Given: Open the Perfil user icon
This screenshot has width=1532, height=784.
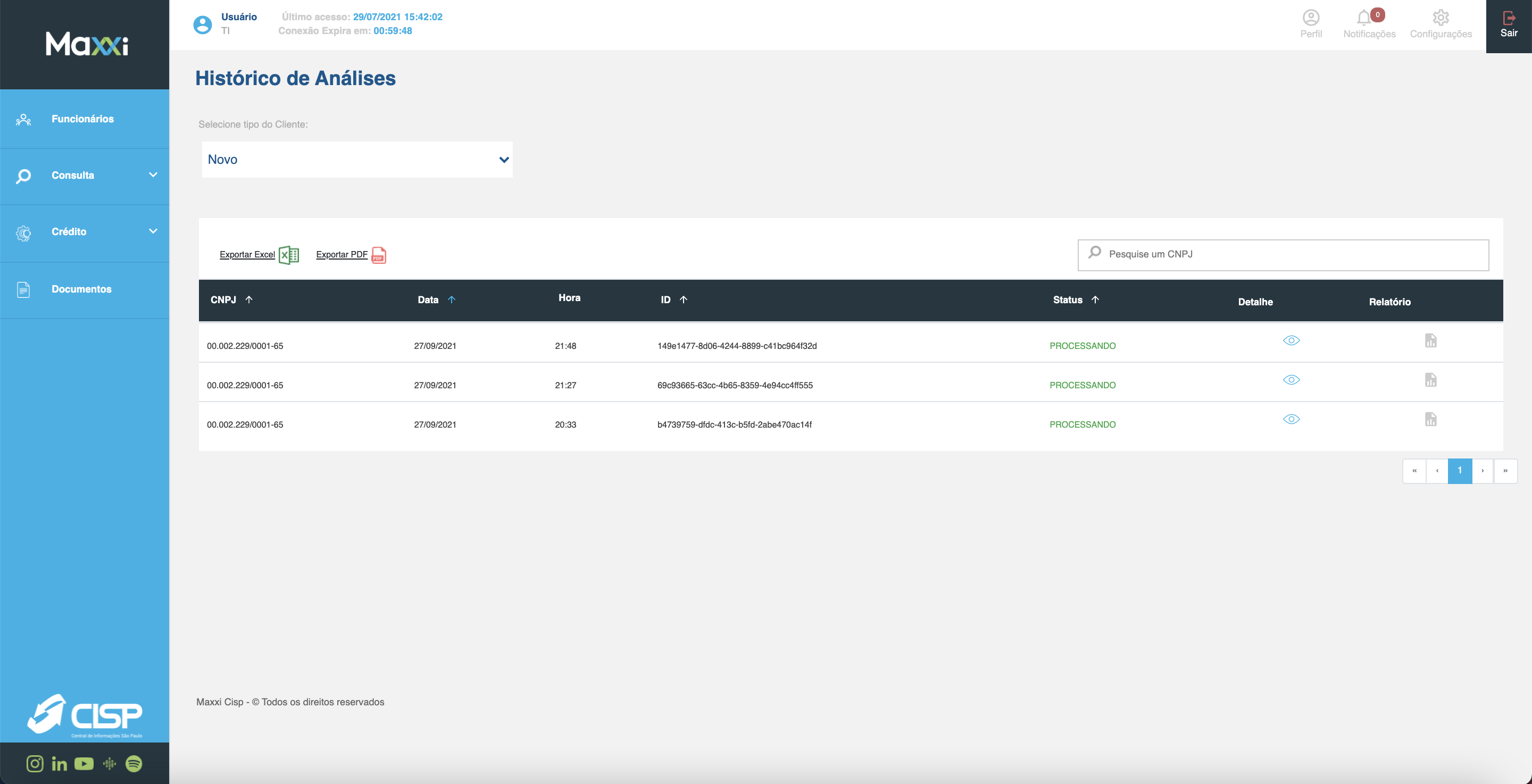Looking at the screenshot, I should click(x=1311, y=18).
